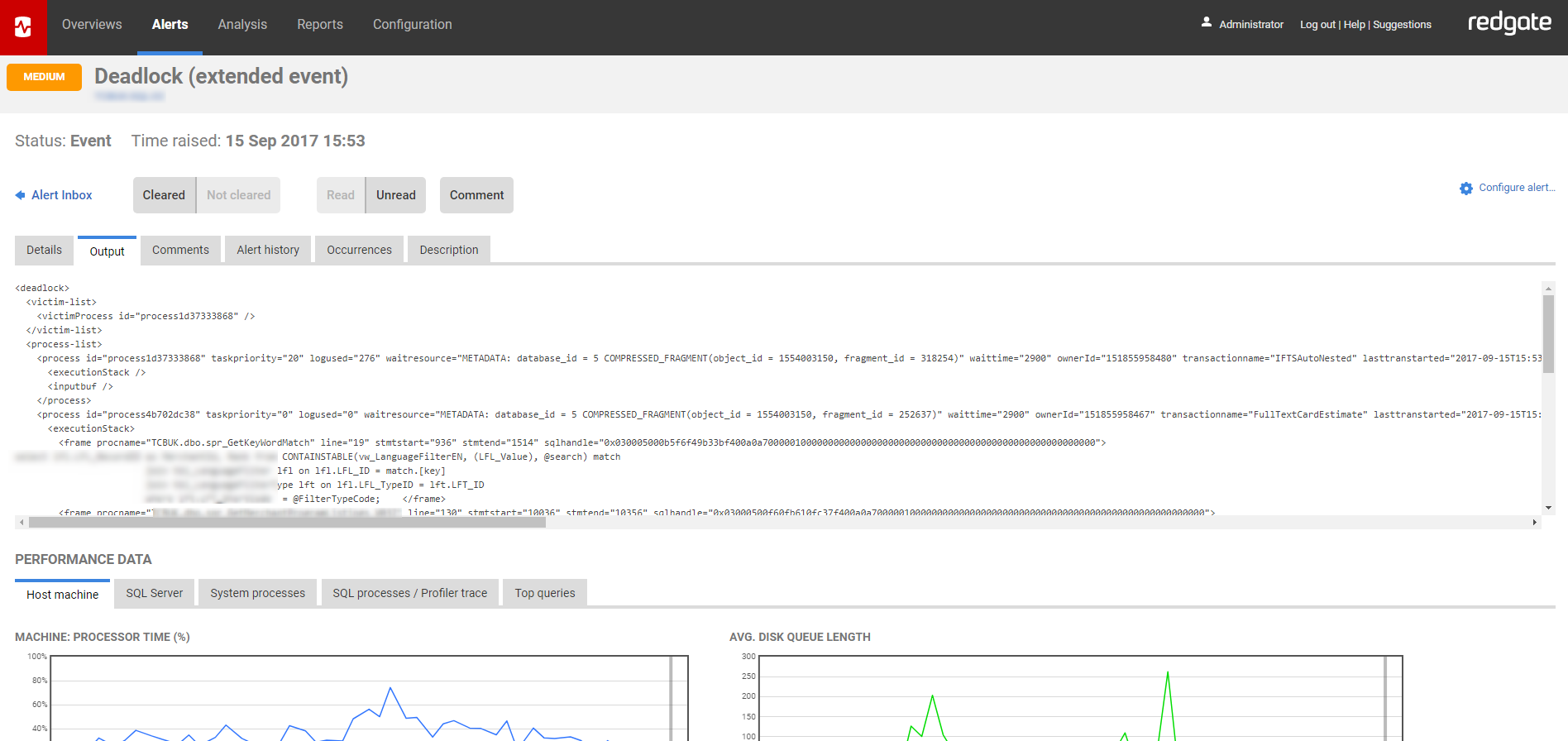Click the Administrator user icon
The image size is (1568, 741).
[x=1207, y=22]
